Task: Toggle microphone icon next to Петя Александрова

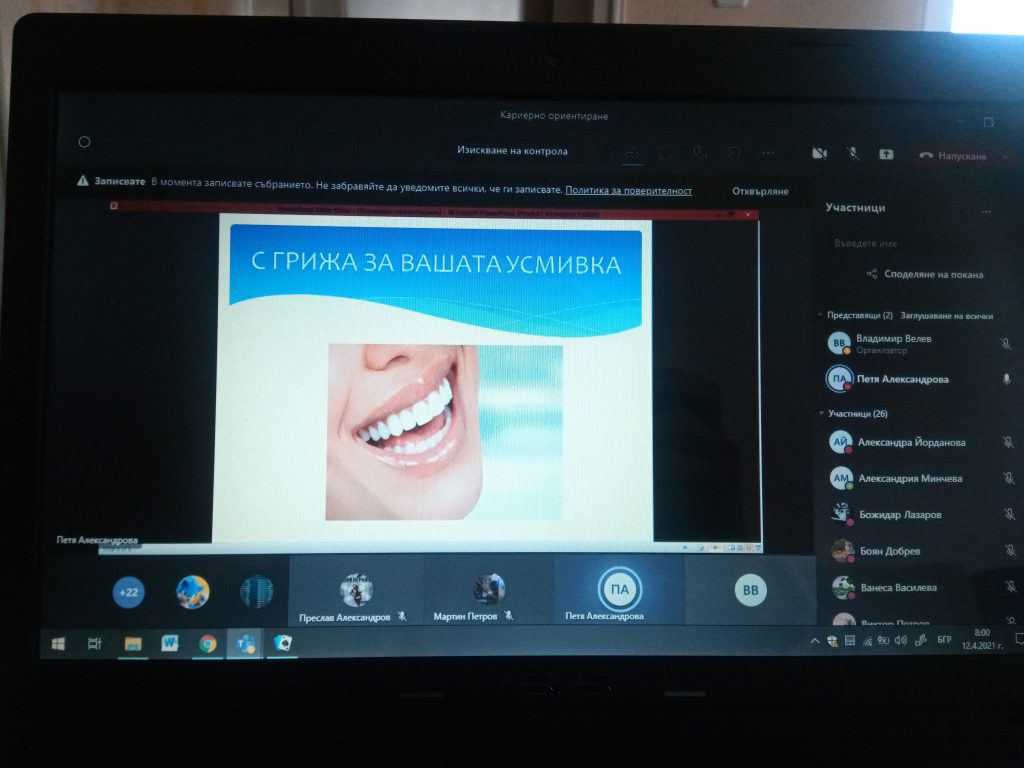Action: tap(1007, 379)
